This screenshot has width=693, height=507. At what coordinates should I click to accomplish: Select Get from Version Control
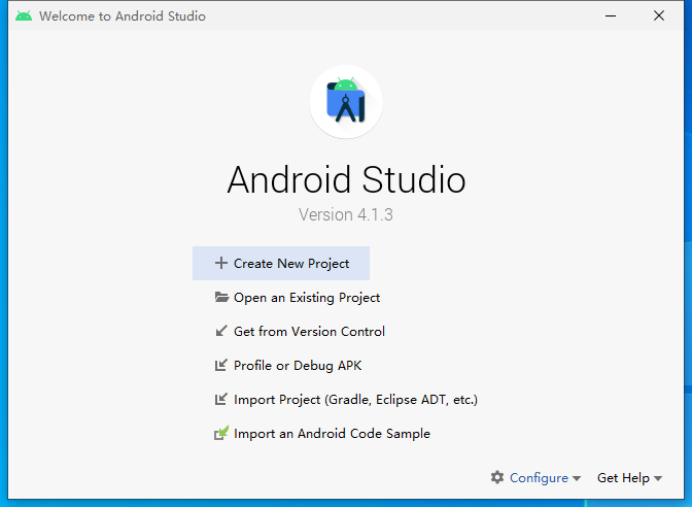click(x=300, y=332)
